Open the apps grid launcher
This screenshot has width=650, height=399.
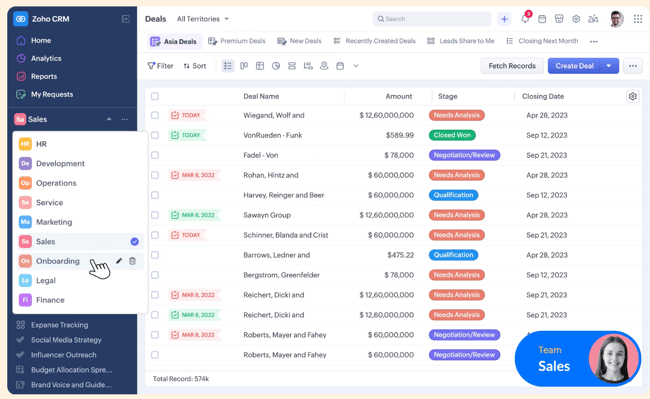click(638, 19)
